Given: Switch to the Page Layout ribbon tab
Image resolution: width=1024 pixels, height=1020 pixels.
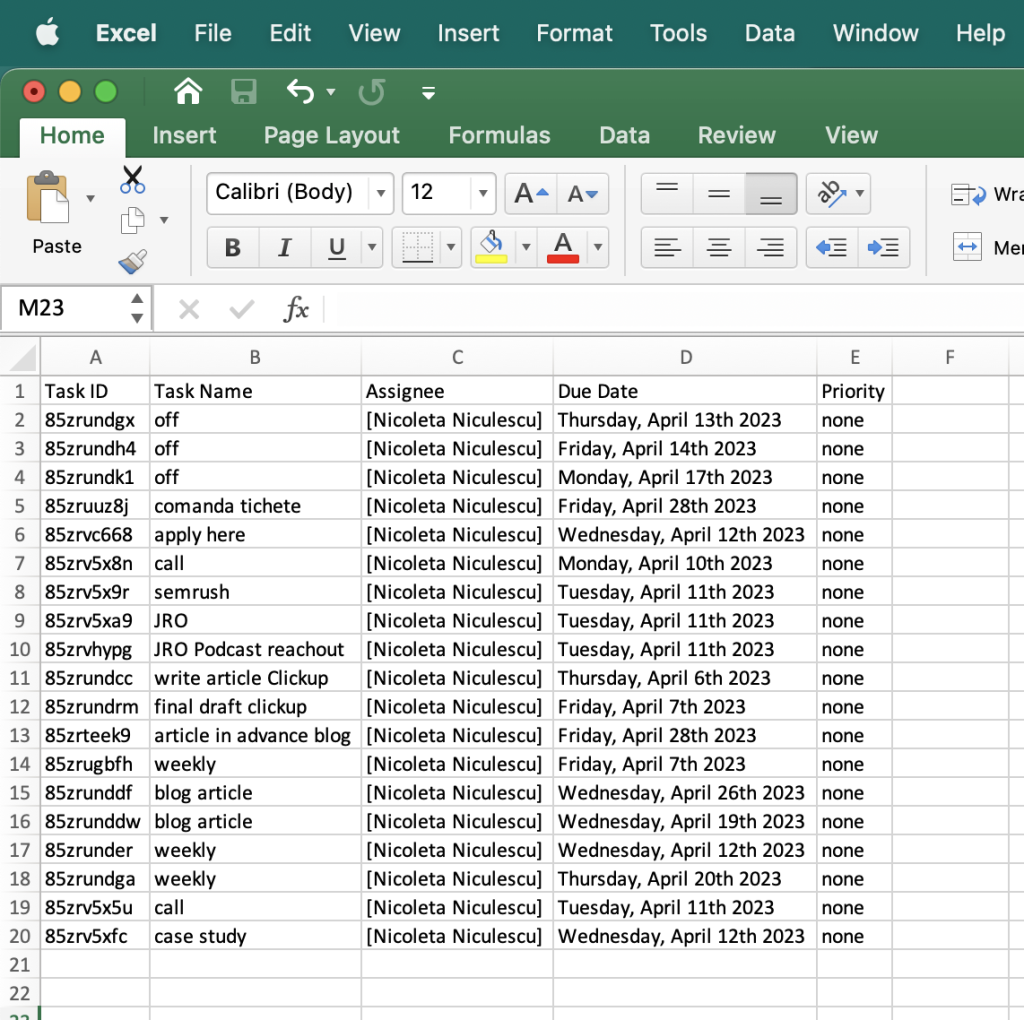Looking at the screenshot, I should 332,135.
